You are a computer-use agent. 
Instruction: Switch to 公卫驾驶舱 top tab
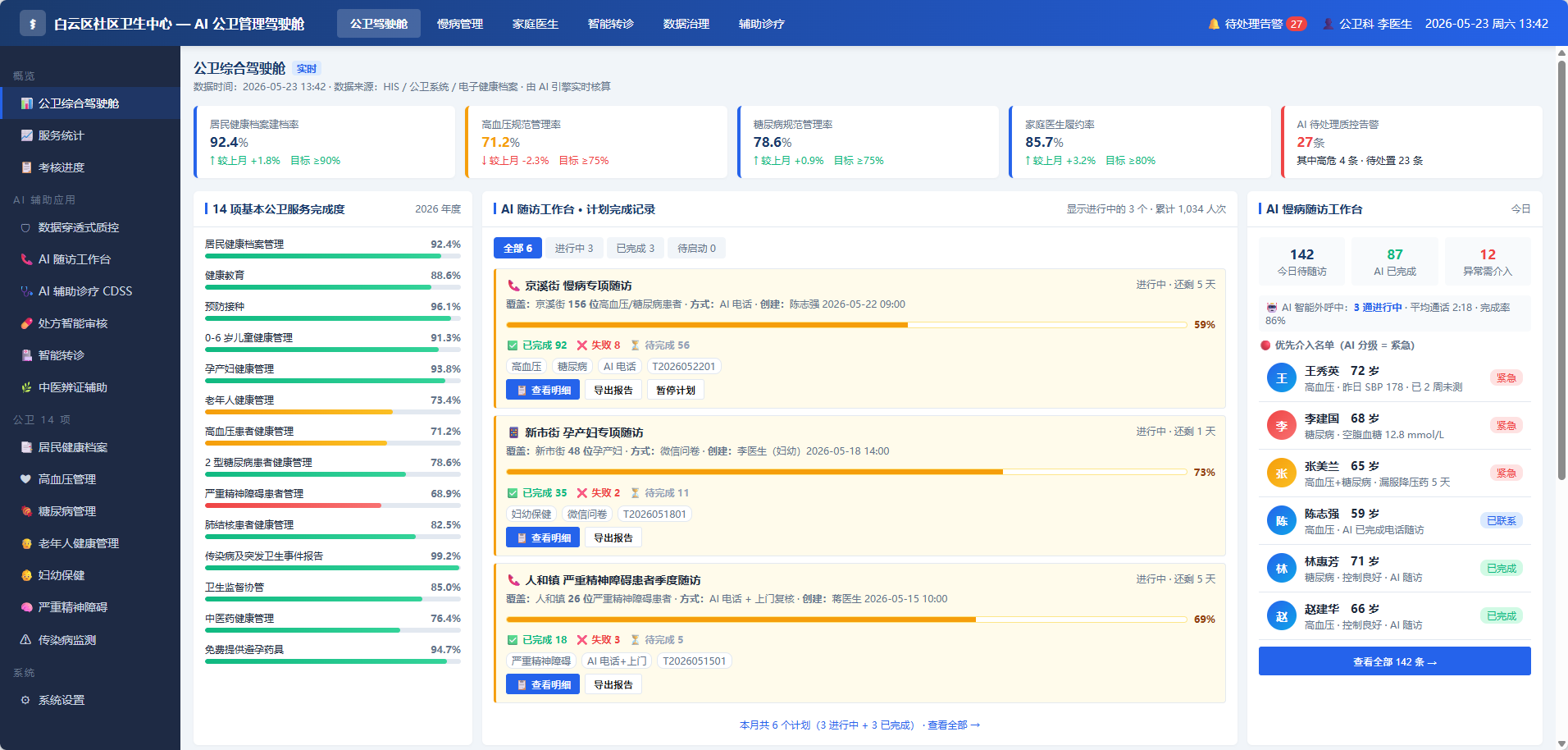(379, 24)
